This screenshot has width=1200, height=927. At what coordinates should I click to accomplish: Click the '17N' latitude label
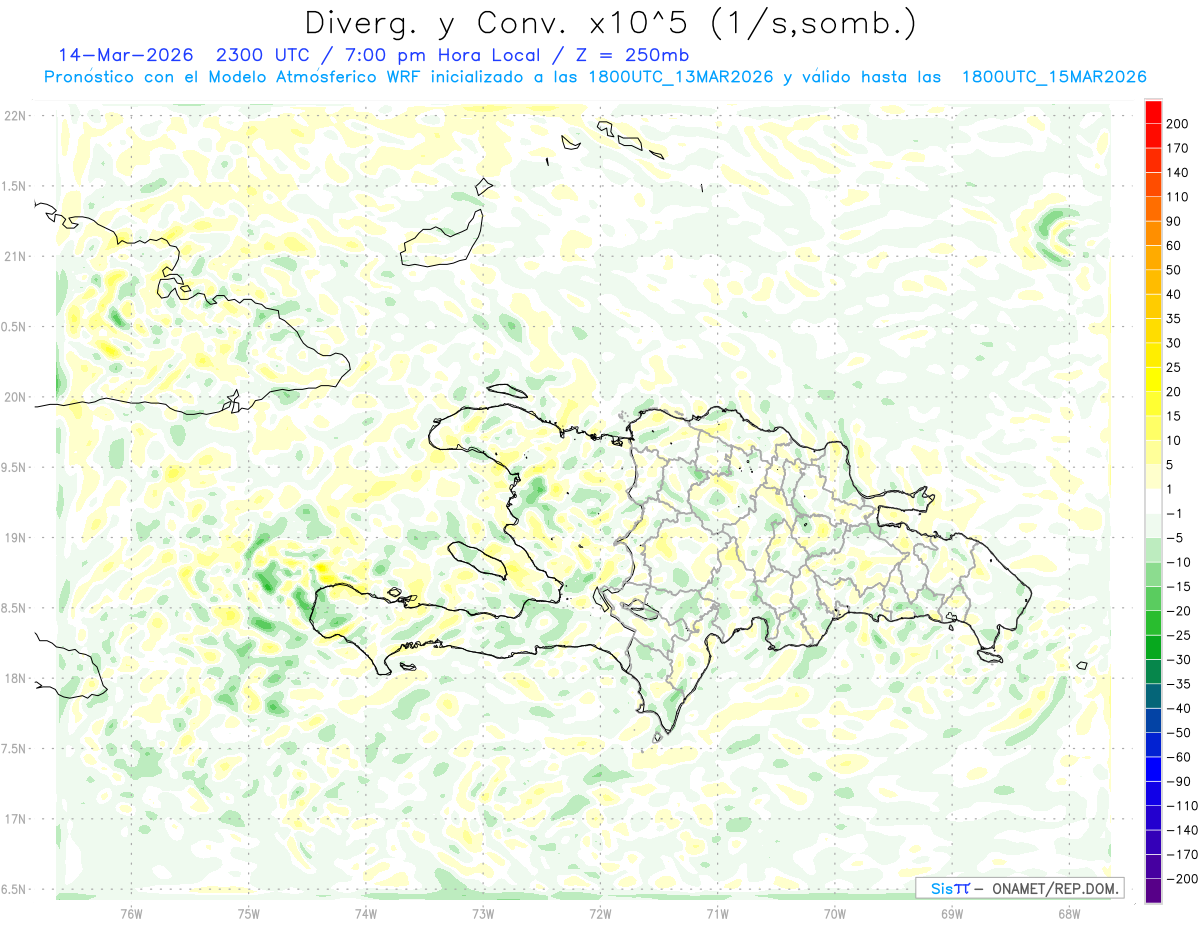pyautogui.click(x=16, y=819)
